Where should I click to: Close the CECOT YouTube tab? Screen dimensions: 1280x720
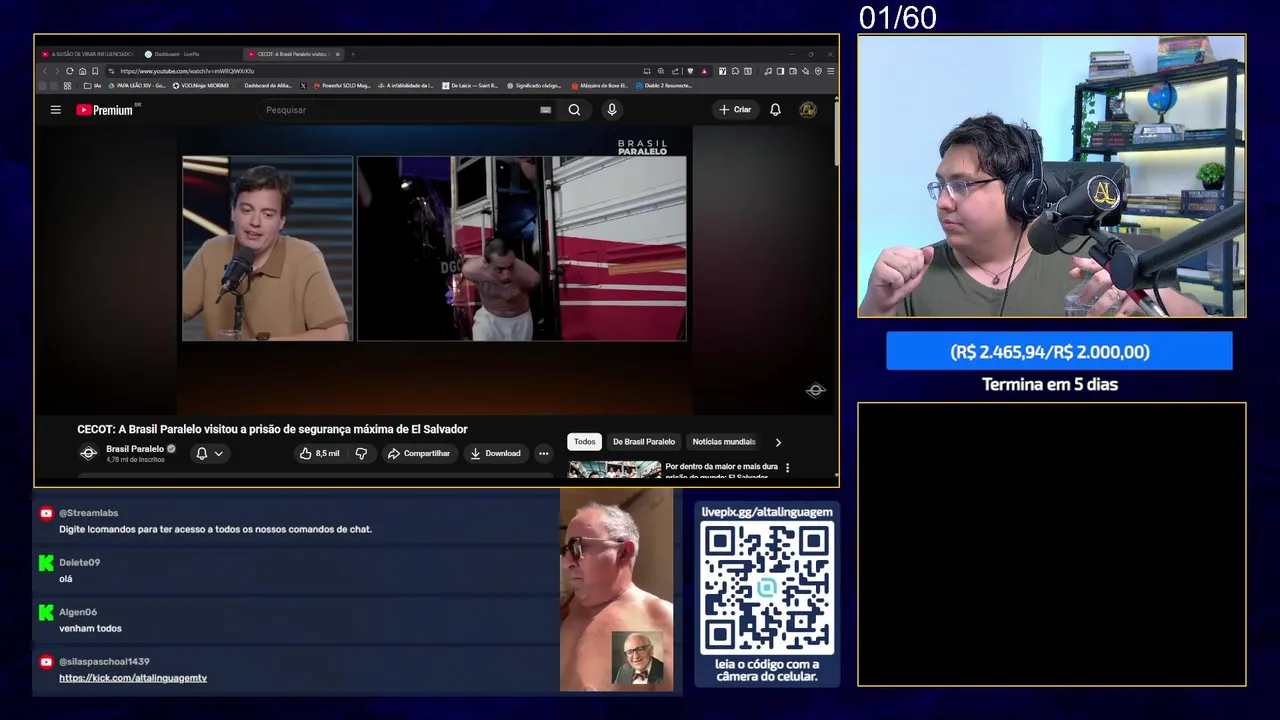pos(338,54)
